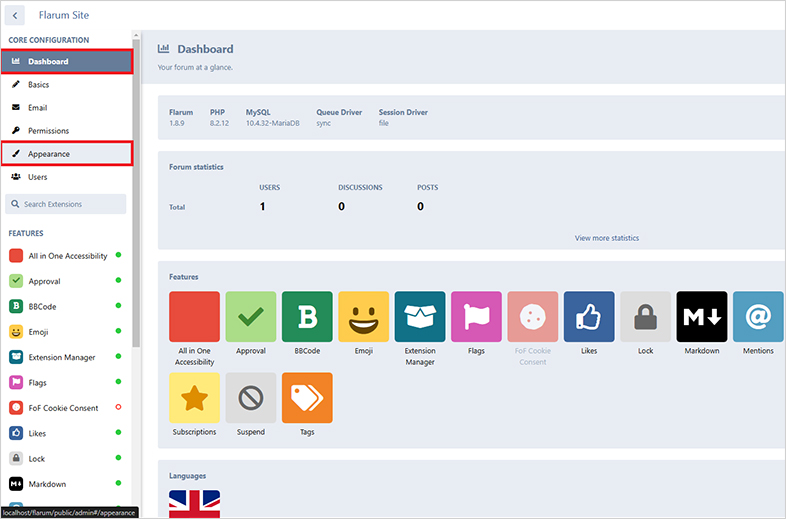Select the pink Flags tile

[x=476, y=317]
